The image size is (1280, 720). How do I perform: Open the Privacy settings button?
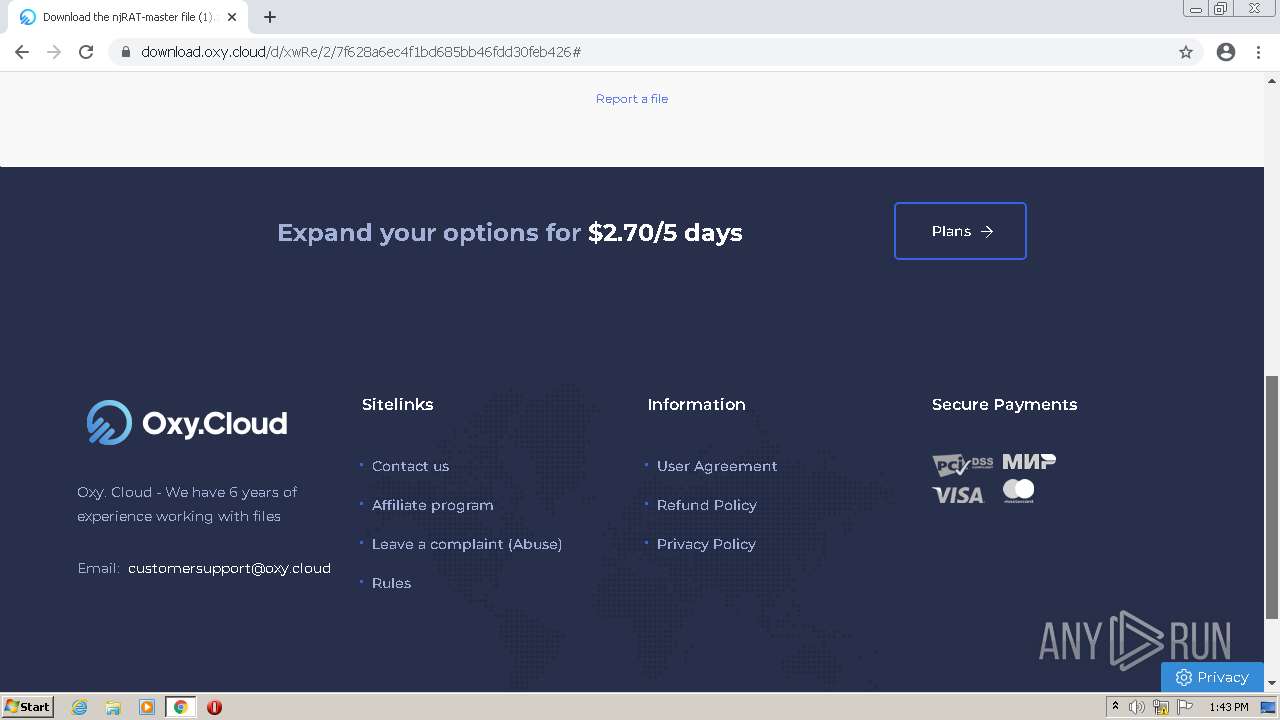coord(1212,677)
